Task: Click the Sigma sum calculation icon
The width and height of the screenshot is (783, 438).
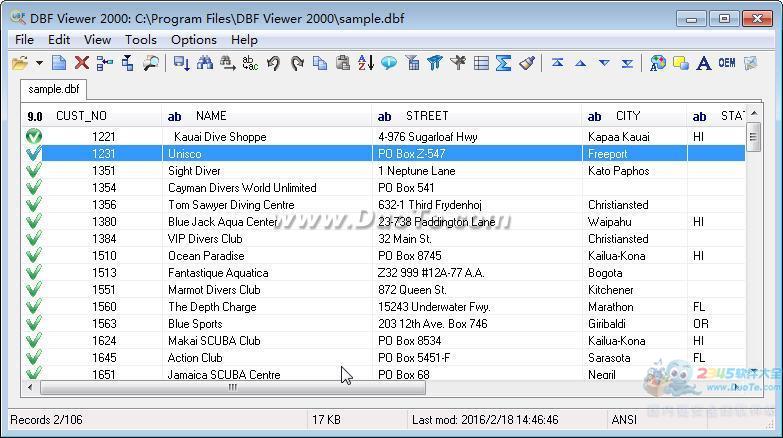Action: [x=503, y=63]
